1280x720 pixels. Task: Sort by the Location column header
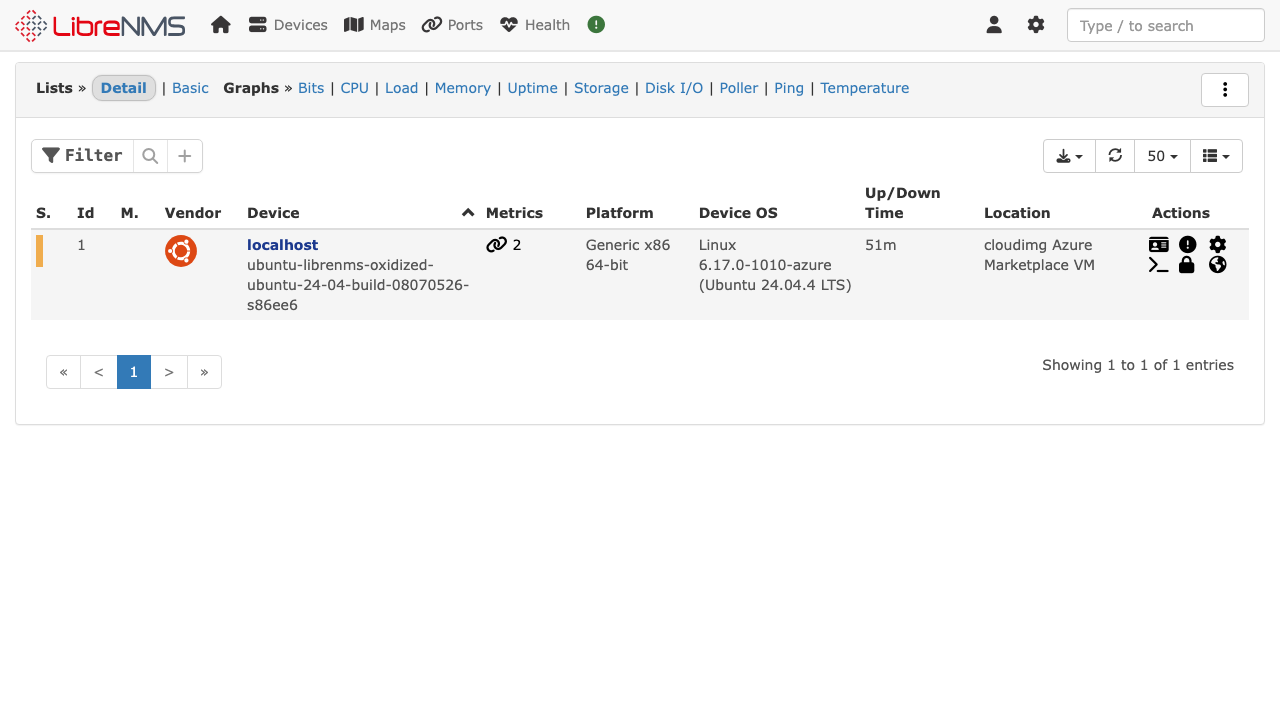pyautogui.click(x=1017, y=213)
